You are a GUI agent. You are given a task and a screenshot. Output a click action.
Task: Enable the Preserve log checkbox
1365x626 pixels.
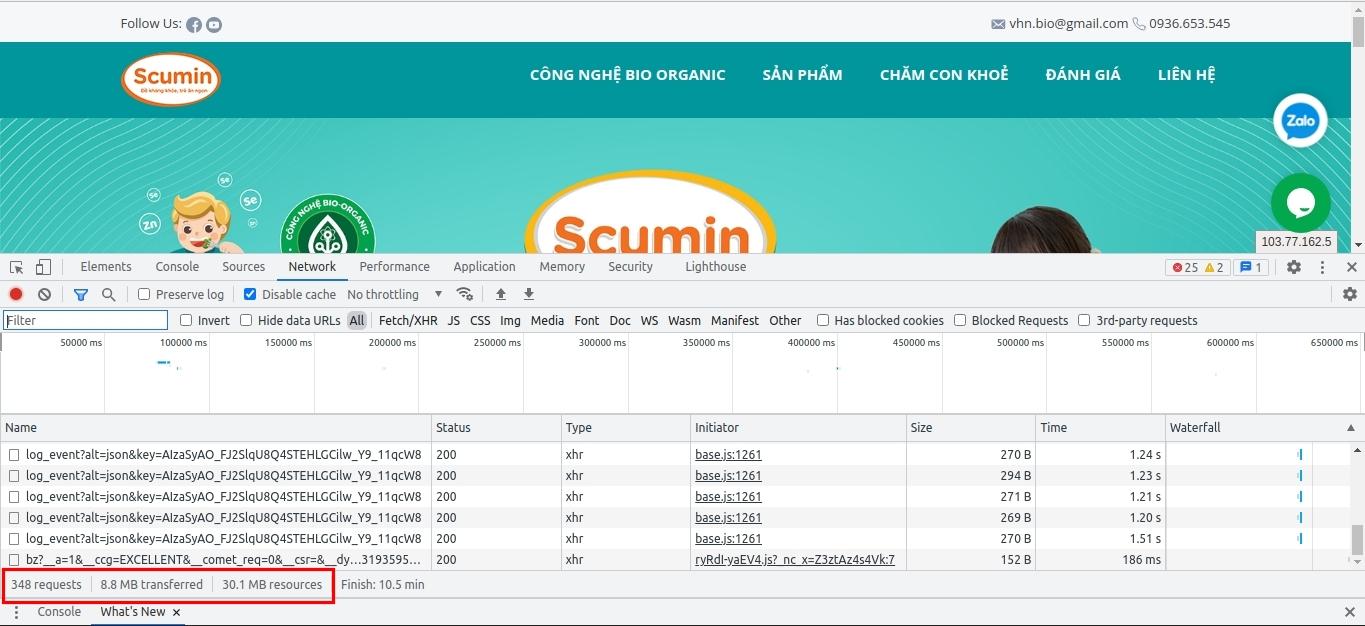144,294
